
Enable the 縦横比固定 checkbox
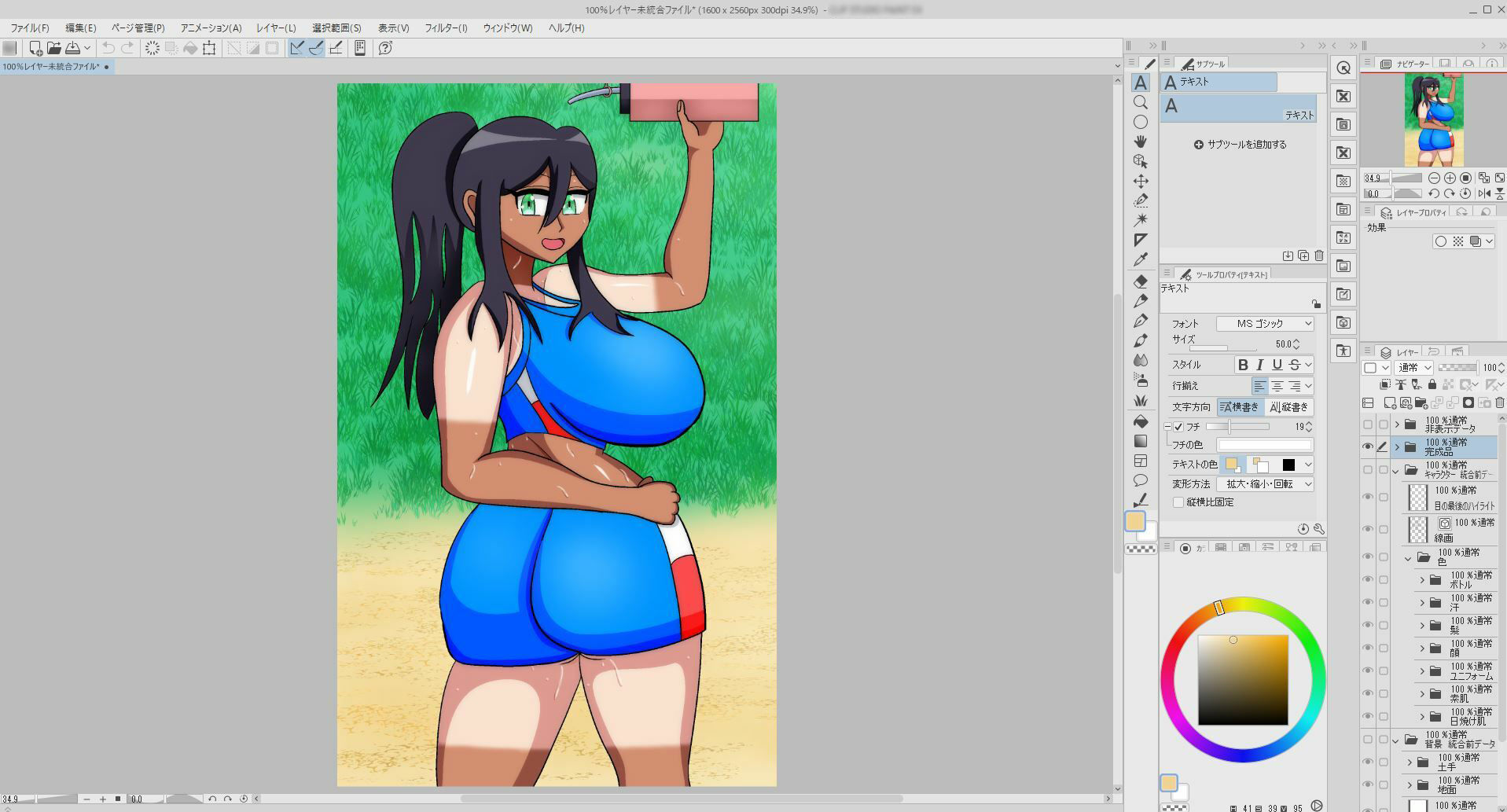pos(1178,502)
